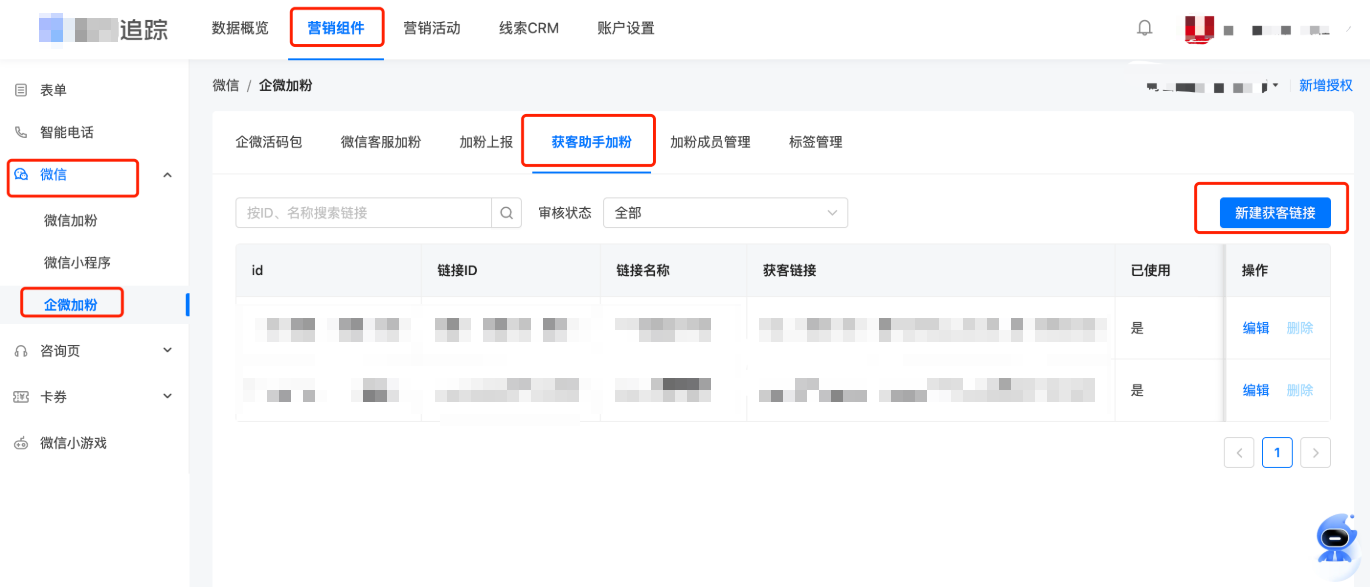Screen dimensions: 1370x587
Task: Click the notification bell icon
Action: [x=1144, y=28]
